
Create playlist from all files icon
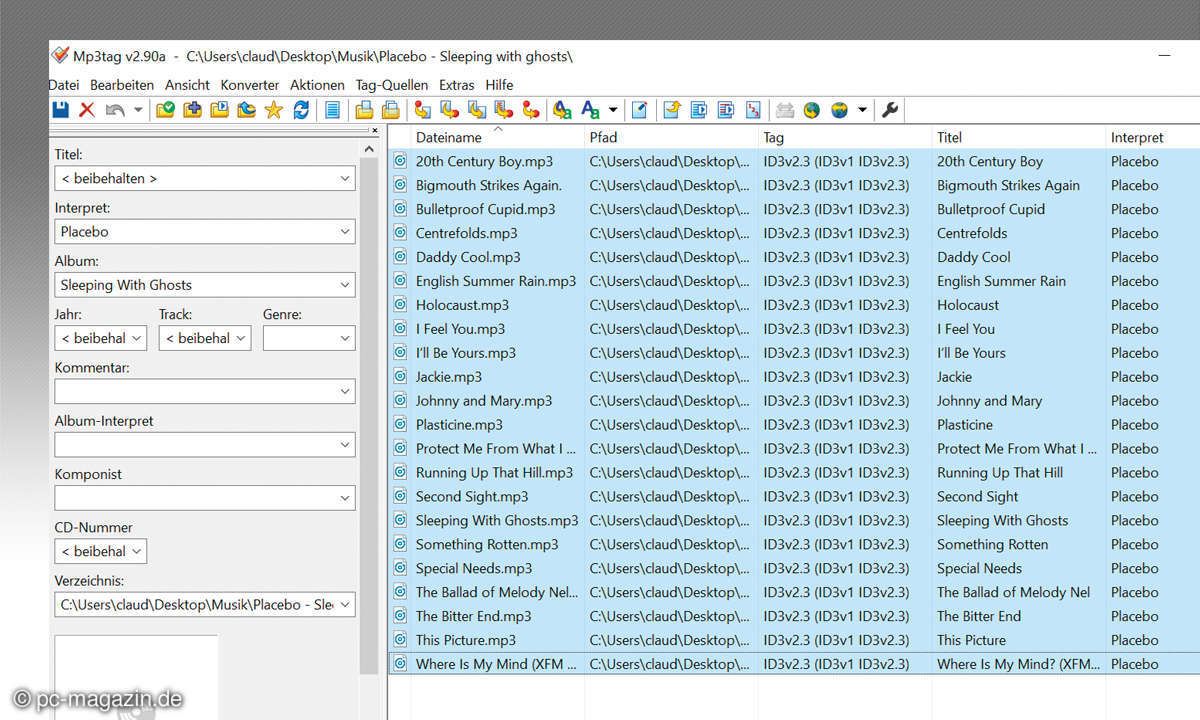pos(699,110)
